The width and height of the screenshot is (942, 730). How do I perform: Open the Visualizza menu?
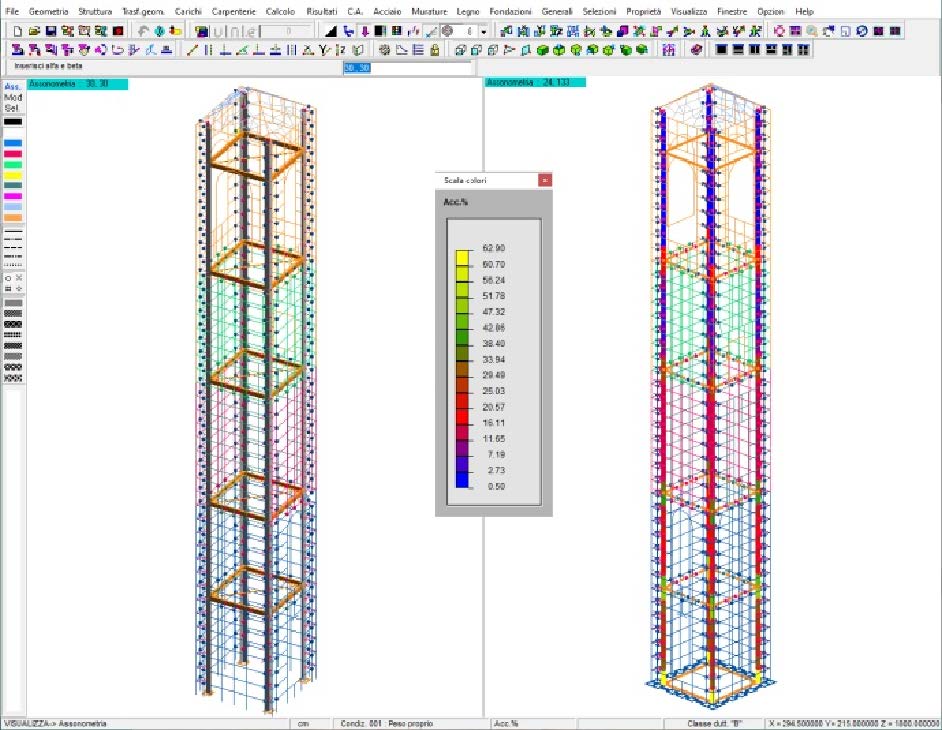point(688,10)
